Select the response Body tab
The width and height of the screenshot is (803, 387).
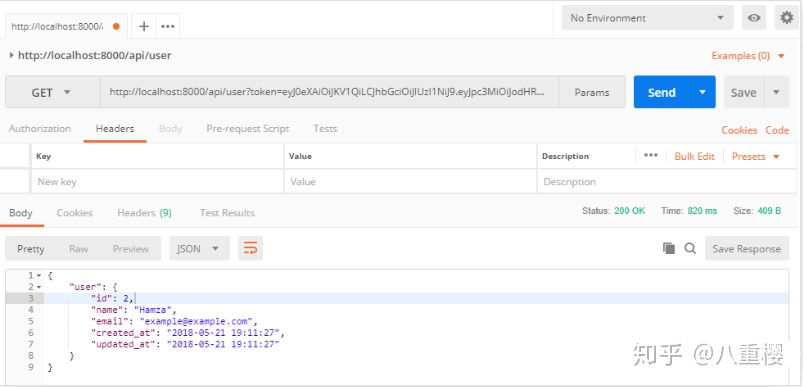(21, 212)
